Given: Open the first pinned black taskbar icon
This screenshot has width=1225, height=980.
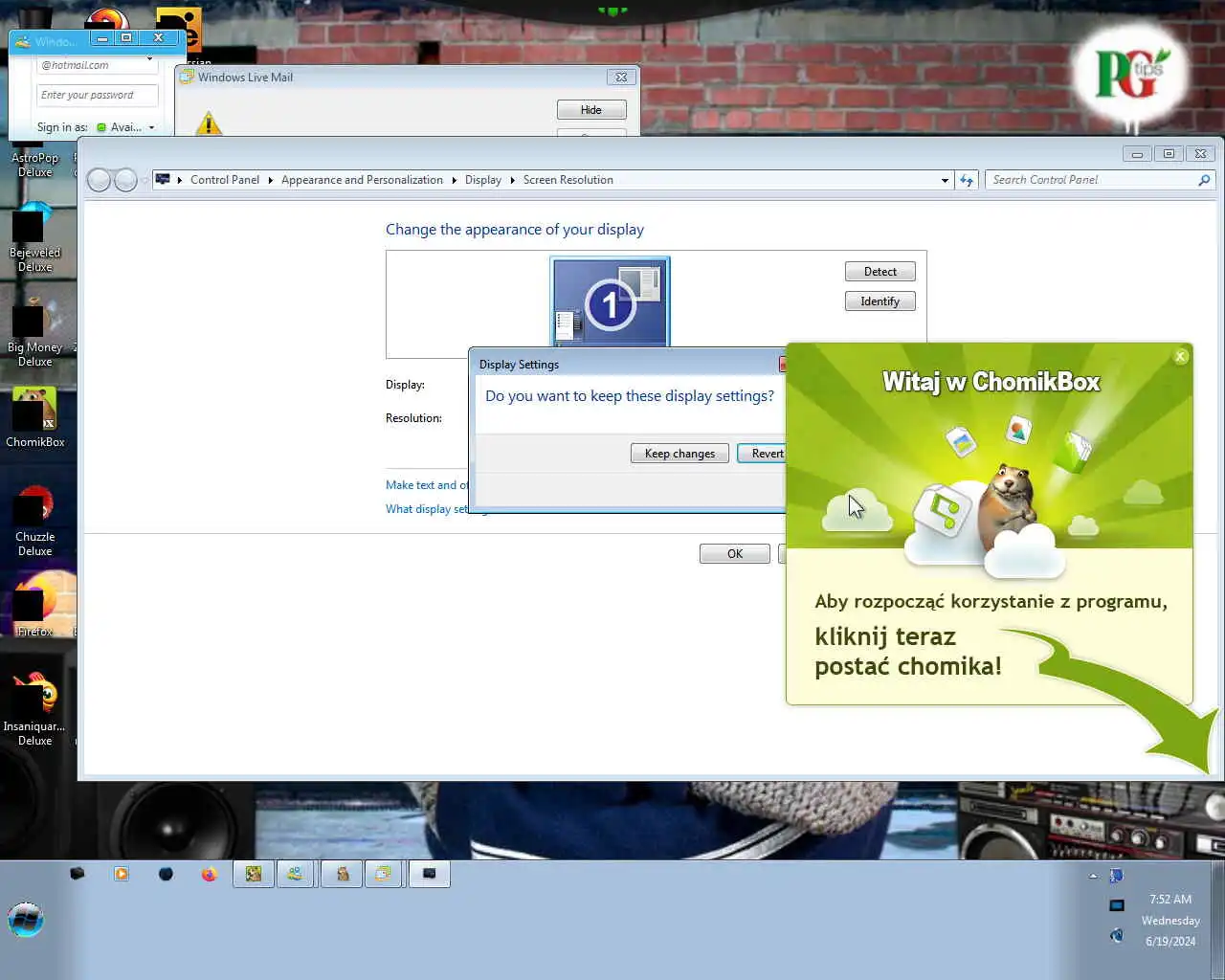Looking at the screenshot, I should tap(78, 874).
